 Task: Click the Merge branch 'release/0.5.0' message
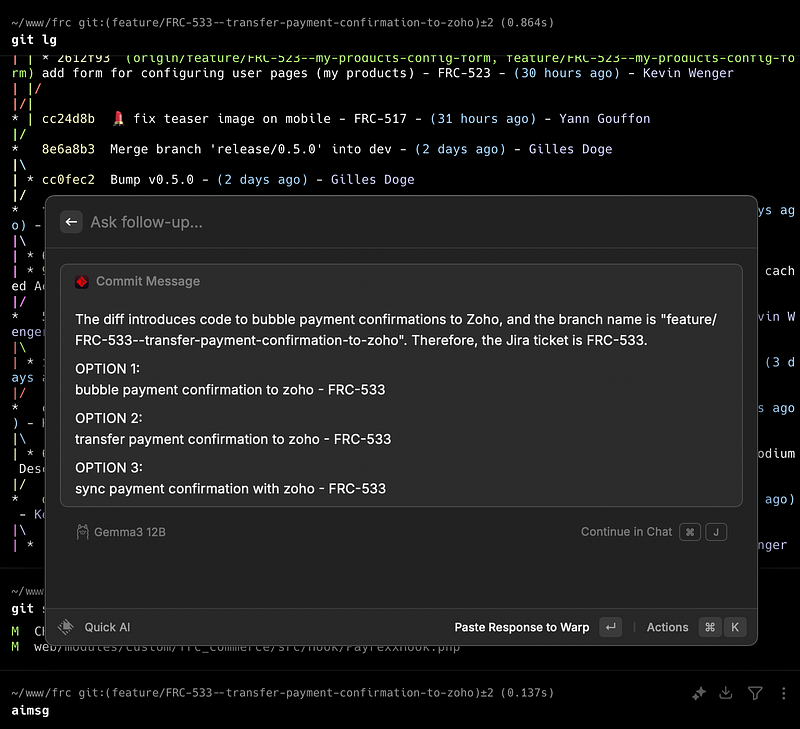point(251,149)
